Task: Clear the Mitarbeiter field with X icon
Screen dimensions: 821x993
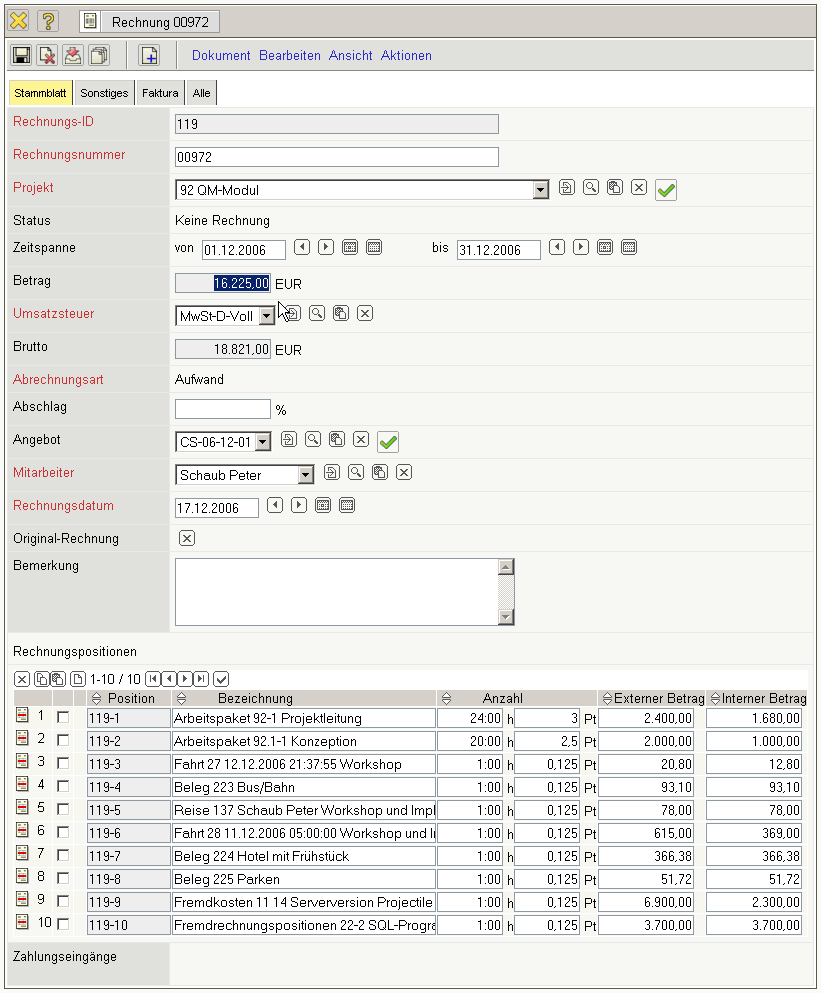Action: coord(404,473)
